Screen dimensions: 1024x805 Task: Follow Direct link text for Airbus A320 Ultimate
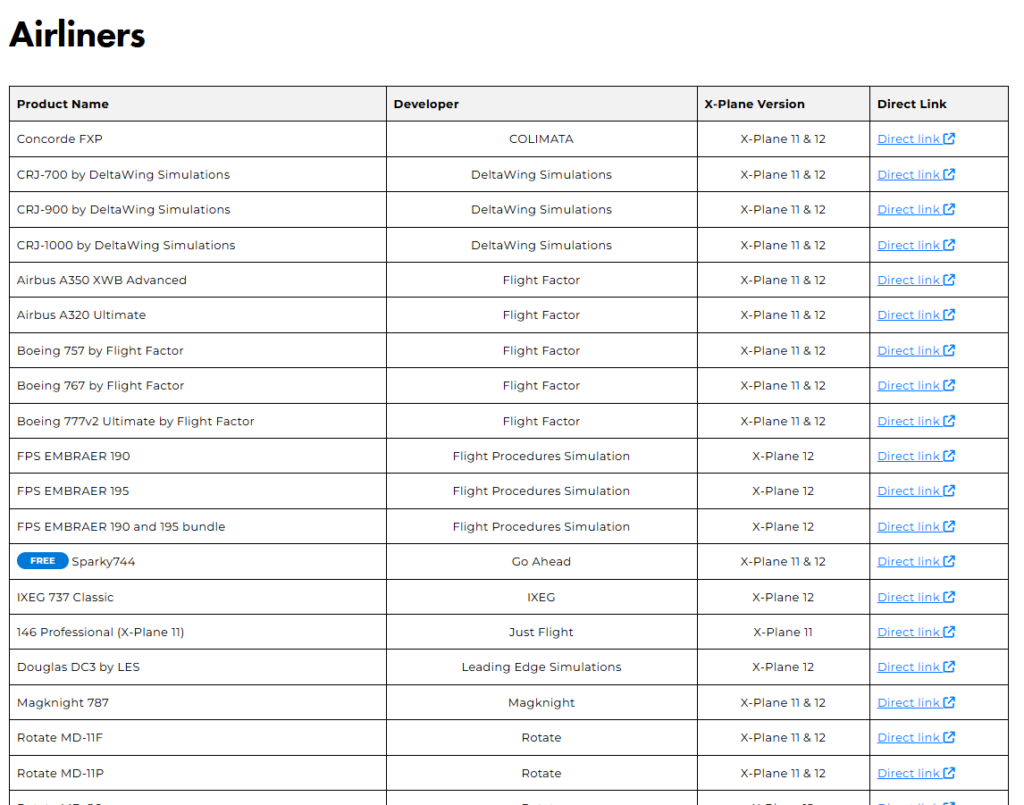pyautogui.click(x=908, y=315)
